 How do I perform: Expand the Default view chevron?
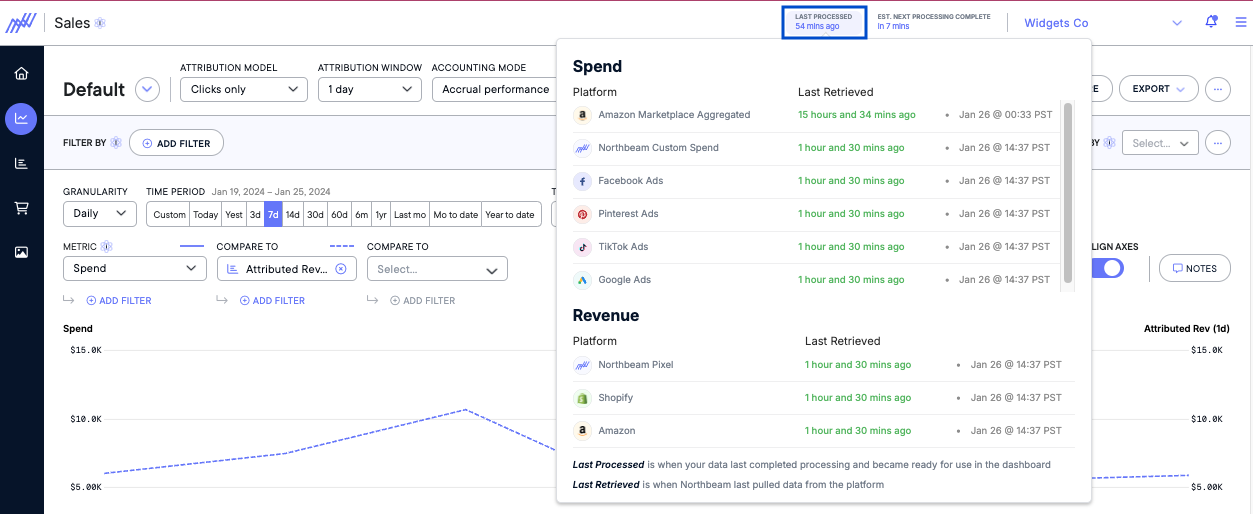point(147,89)
